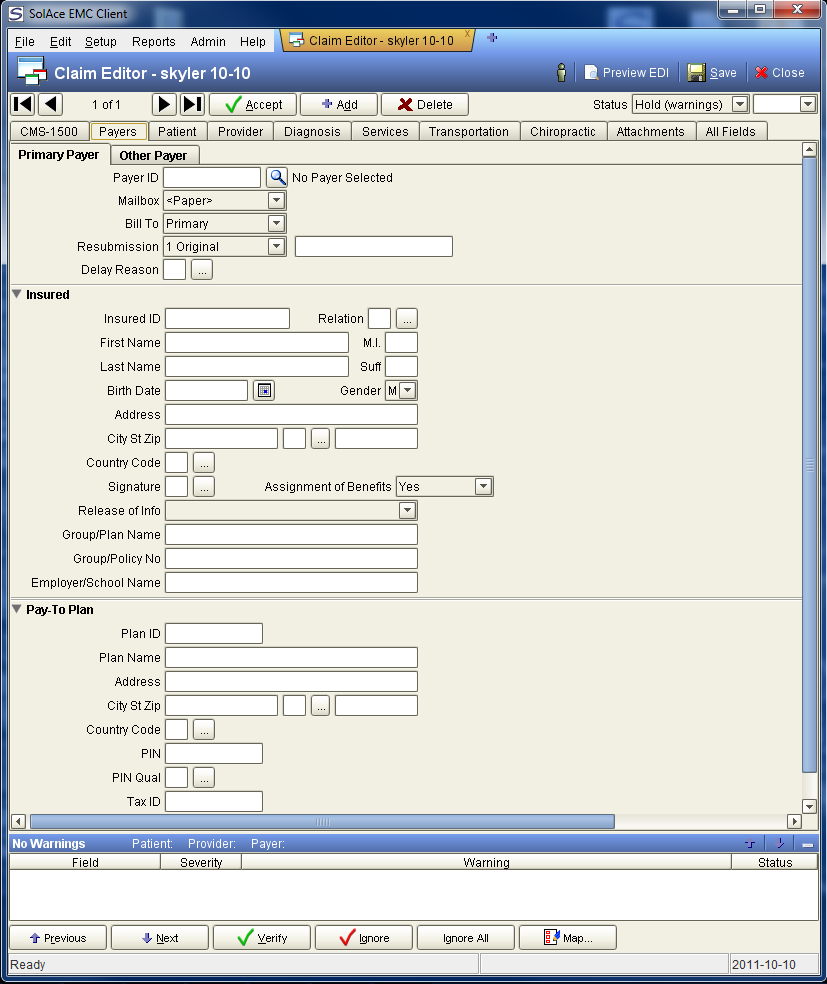The image size is (827, 984).
Task: Open a new tab with plus icon
Action: pyautogui.click(x=492, y=38)
